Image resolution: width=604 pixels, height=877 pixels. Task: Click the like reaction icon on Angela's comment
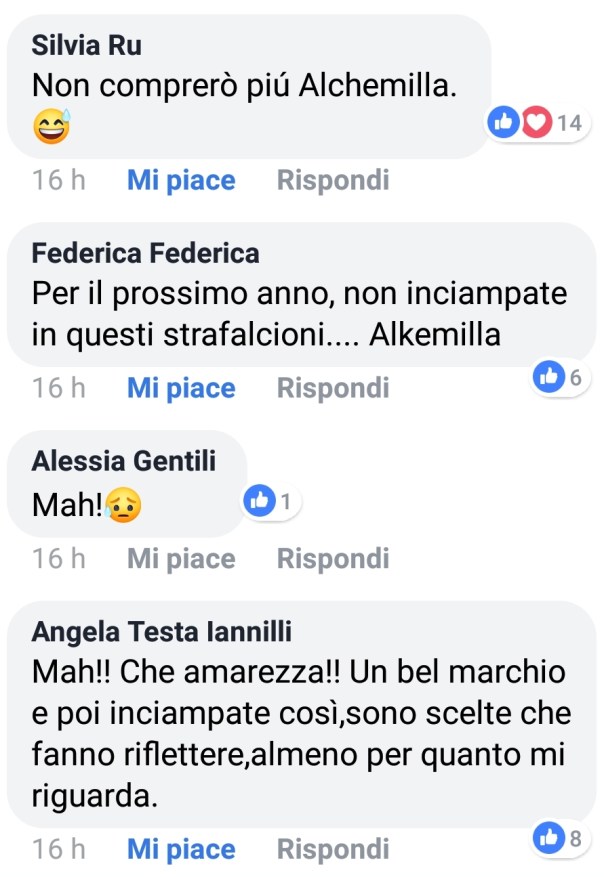pos(549,838)
